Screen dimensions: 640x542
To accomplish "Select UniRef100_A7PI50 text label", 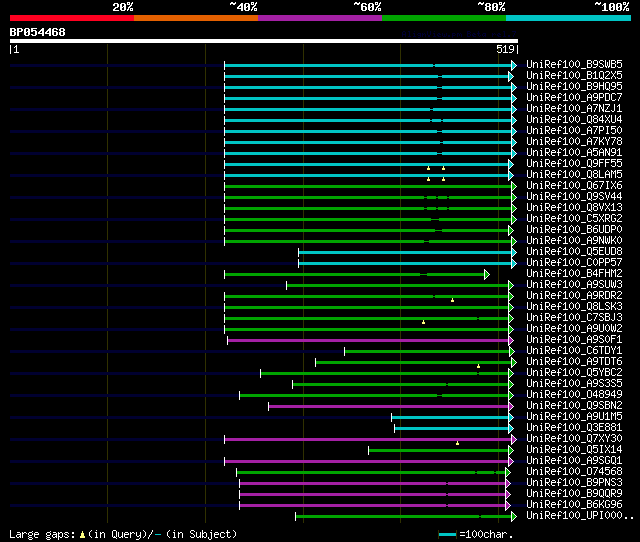I will tap(574, 131).
